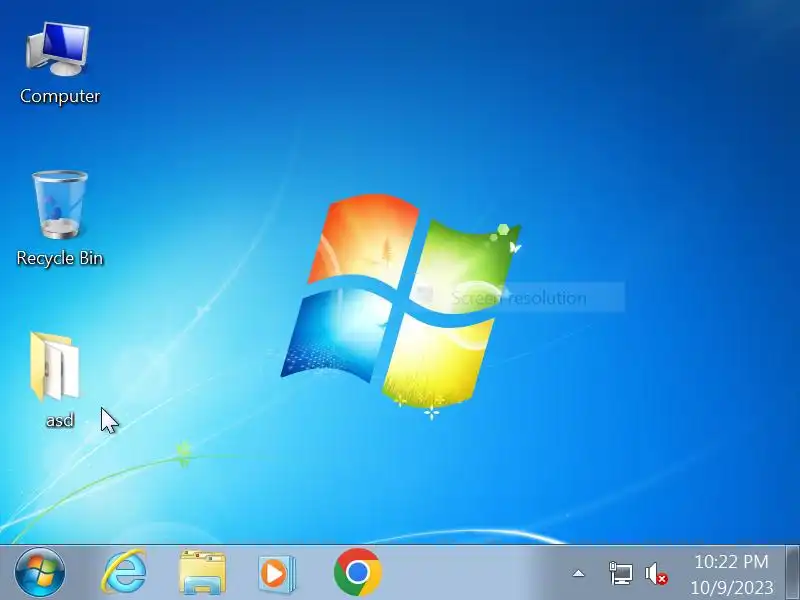Image resolution: width=800 pixels, height=600 pixels.
Task: Show hidden system tray icons arrow
Action: click(578, 573)
